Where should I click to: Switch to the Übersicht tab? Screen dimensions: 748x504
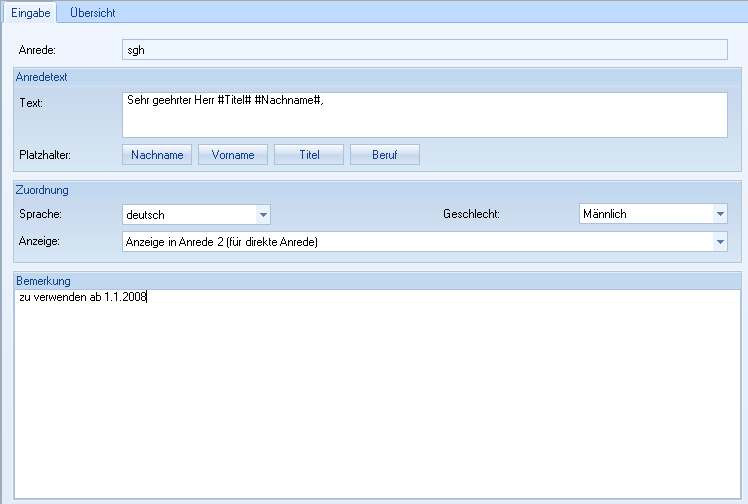(92, 12)
